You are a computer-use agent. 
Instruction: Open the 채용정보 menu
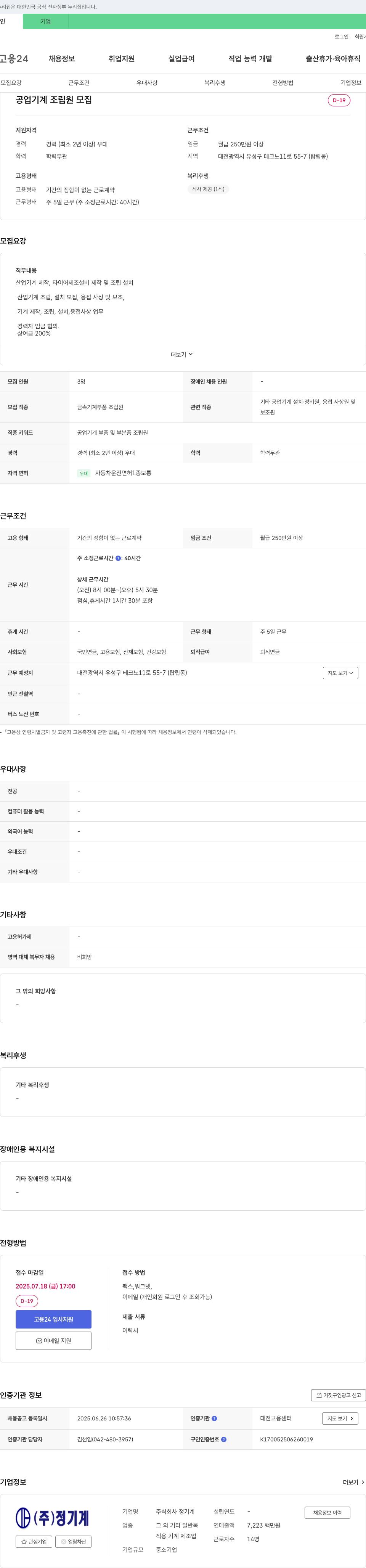pyautogui.click(x=61, y=58)
